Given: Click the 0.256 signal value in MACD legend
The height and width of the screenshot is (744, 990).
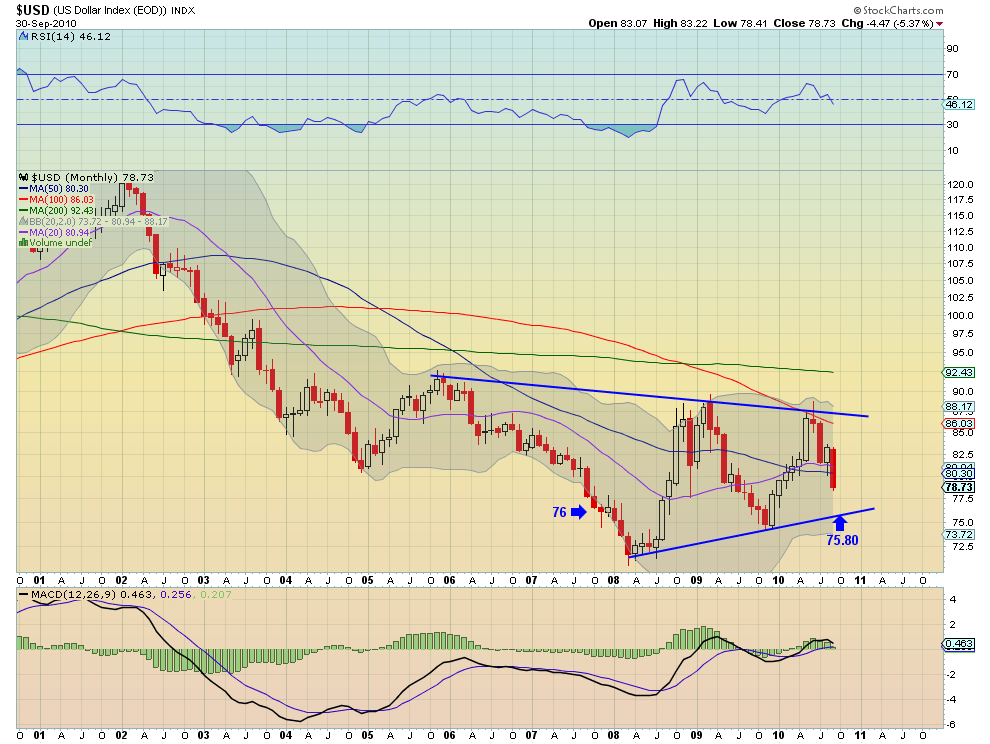Looking at the screenshot, I should (x=177, y=594).
